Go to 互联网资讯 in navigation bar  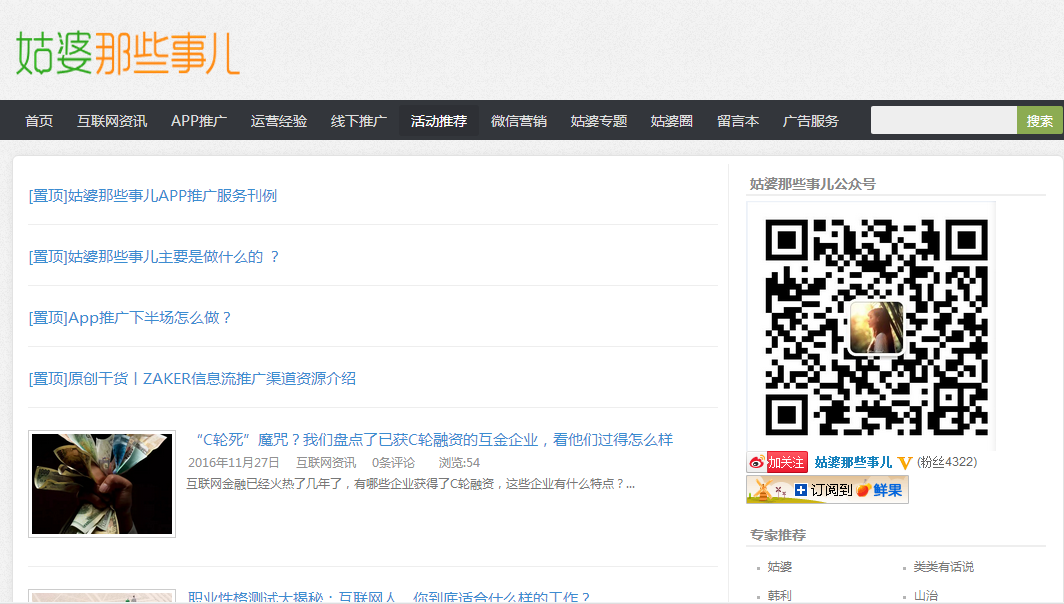pos(112,121)
